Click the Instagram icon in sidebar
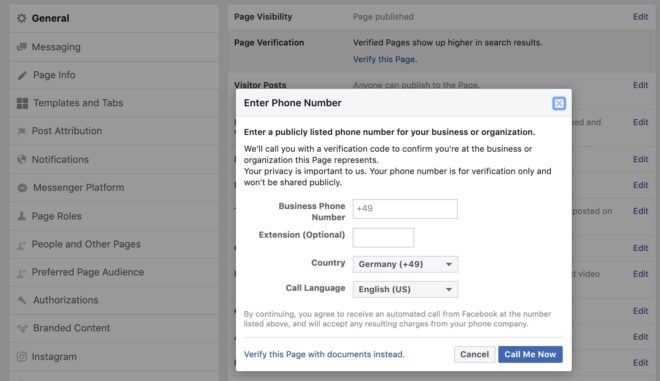The image size is (660, 381). coord(21,357)
